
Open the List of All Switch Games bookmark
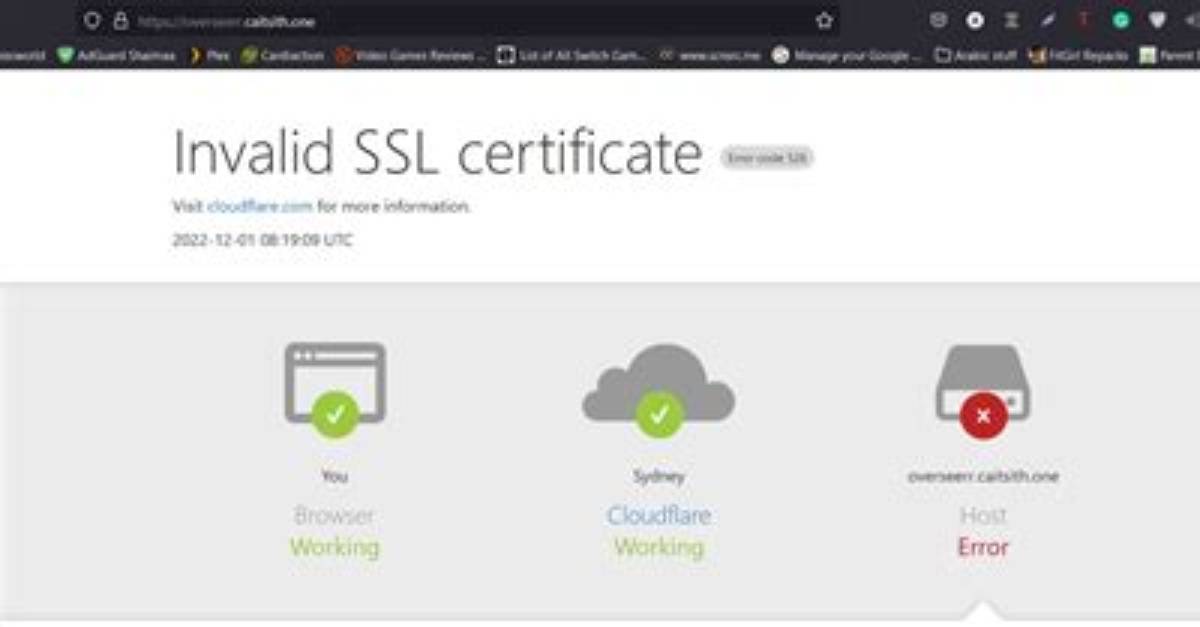click(572, 56)
